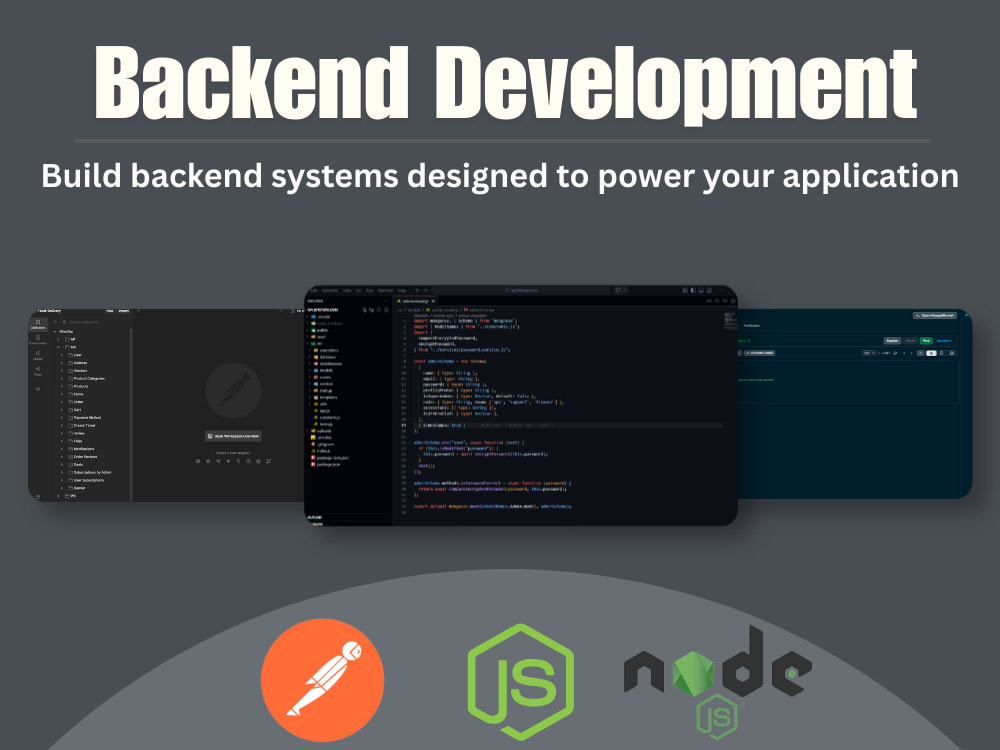1000x750 pixels.
Task: Click Options link in Compass query bar
Action: click(x=944, y=341)
